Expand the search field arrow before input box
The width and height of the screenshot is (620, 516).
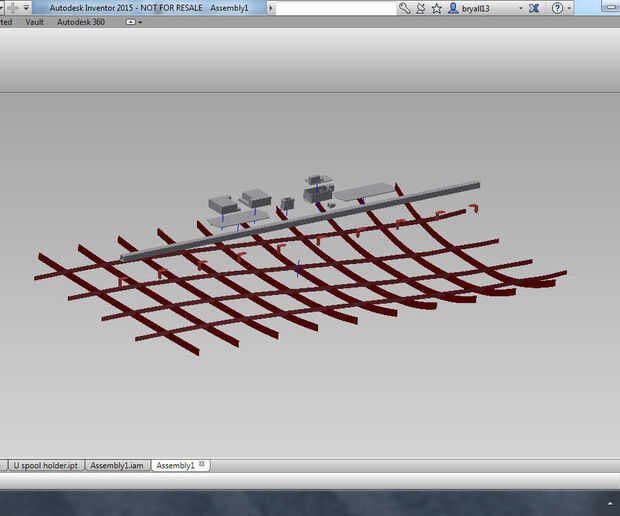click(271, 8)
